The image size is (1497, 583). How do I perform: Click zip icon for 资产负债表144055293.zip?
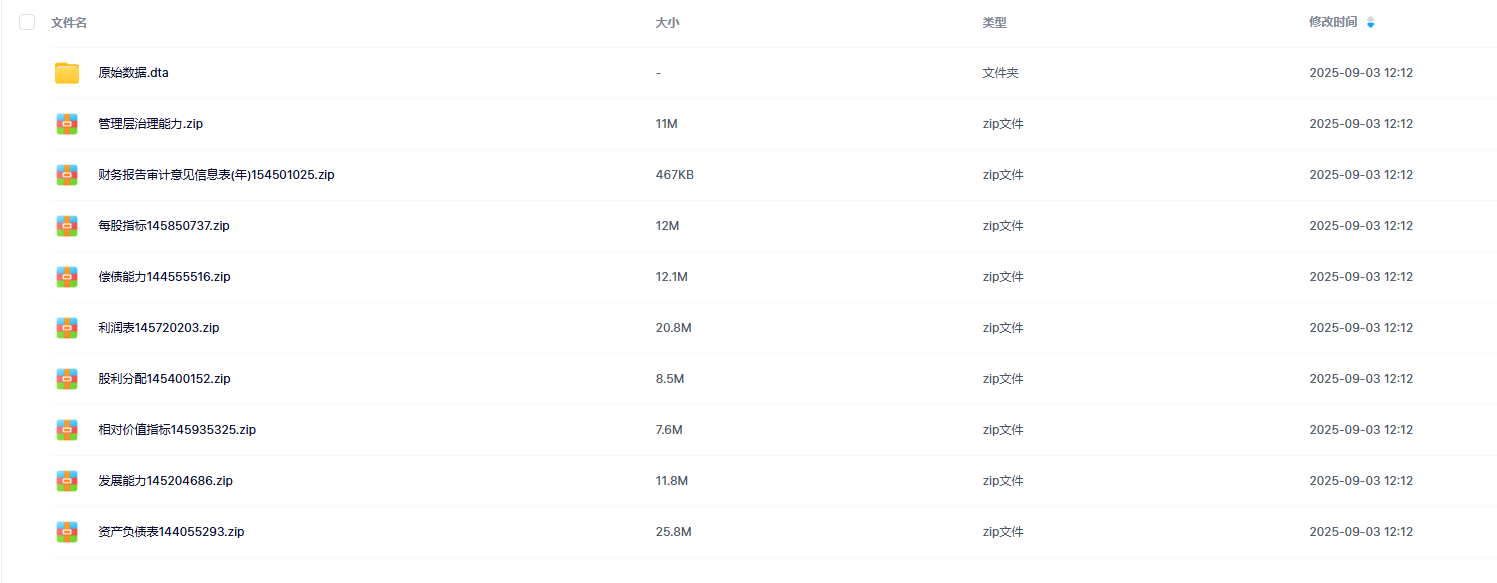[x=67, y=532]
